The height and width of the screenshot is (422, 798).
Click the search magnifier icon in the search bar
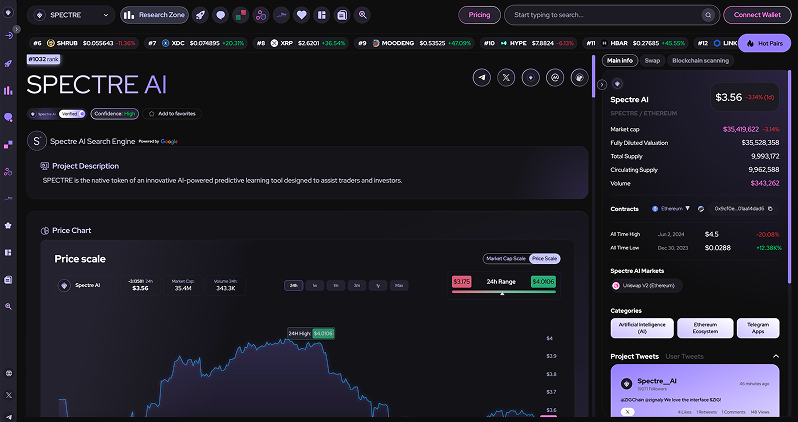point(708,15)
